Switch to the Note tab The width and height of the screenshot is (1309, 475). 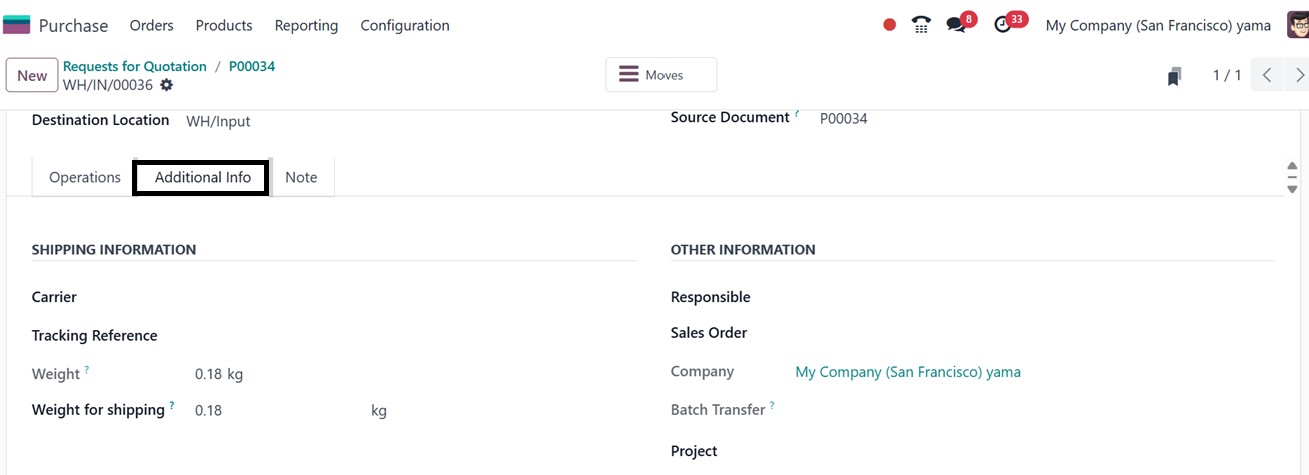(x=301, y=177)
